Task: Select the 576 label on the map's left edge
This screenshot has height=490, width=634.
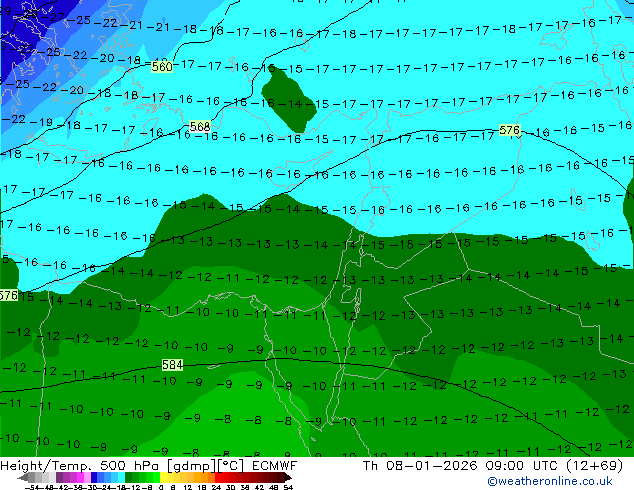Action: coord(8,296)
